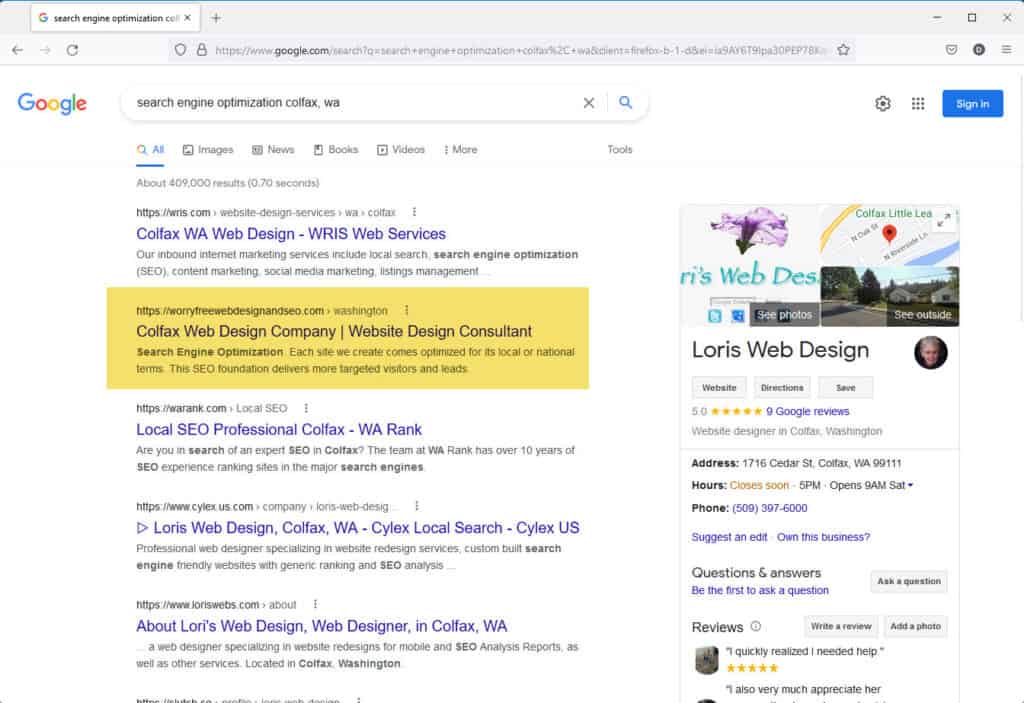1024x703 pixels.
Task: Open options dots for wris.com result
Action: [x=414, y=212]
